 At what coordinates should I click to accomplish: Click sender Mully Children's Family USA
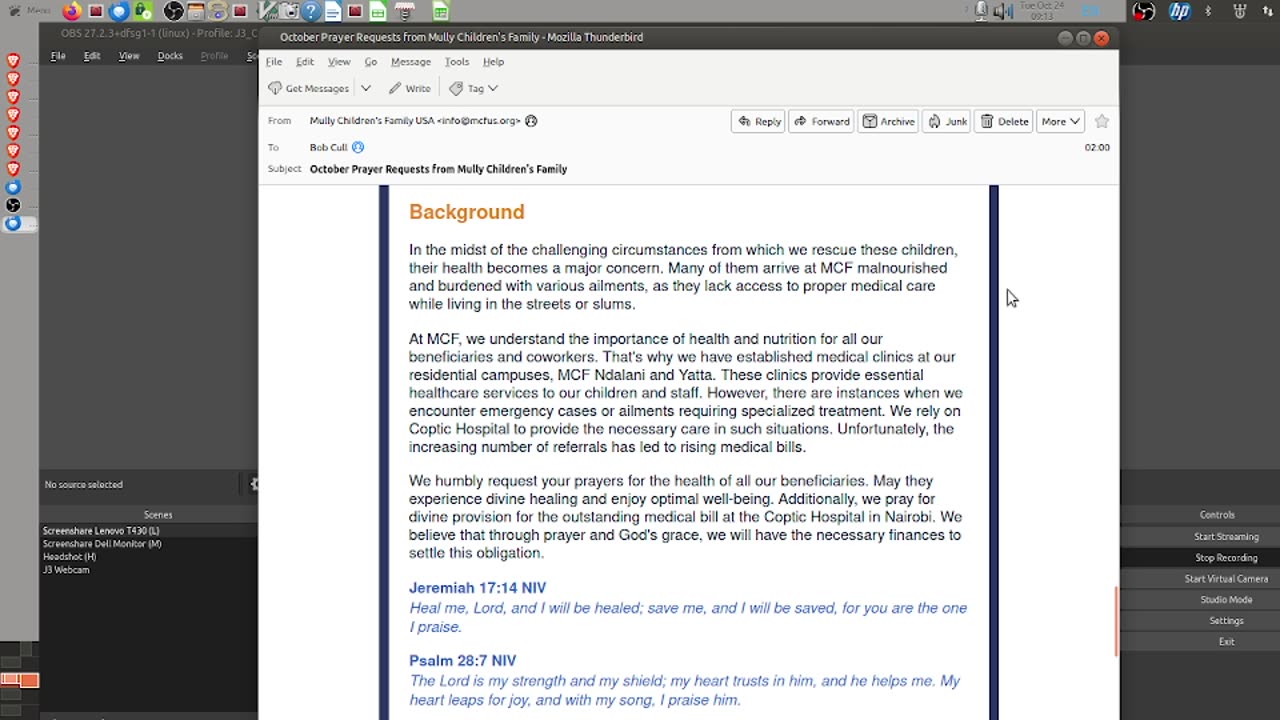415,121
